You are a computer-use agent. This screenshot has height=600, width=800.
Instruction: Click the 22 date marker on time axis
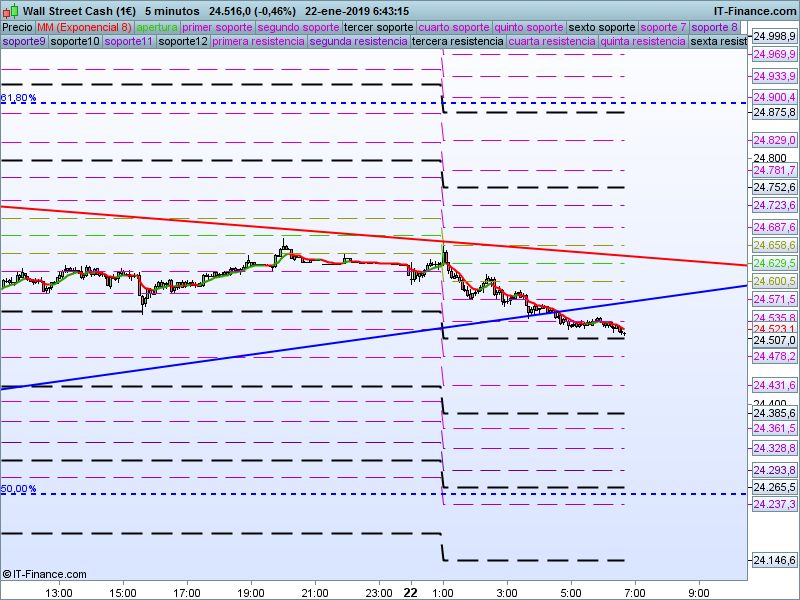pyautogui.click(x=411, y=593)
